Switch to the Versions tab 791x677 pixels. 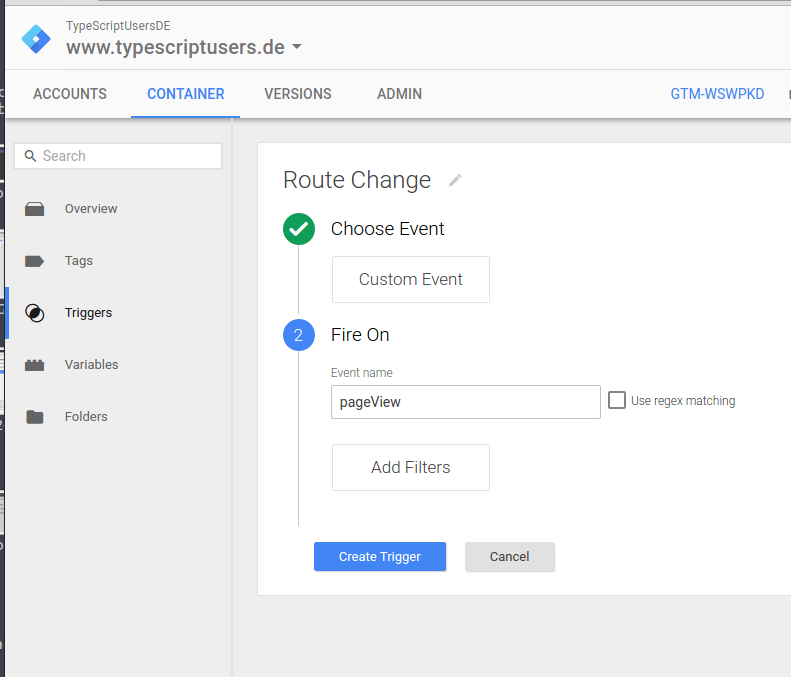(298, 94)
